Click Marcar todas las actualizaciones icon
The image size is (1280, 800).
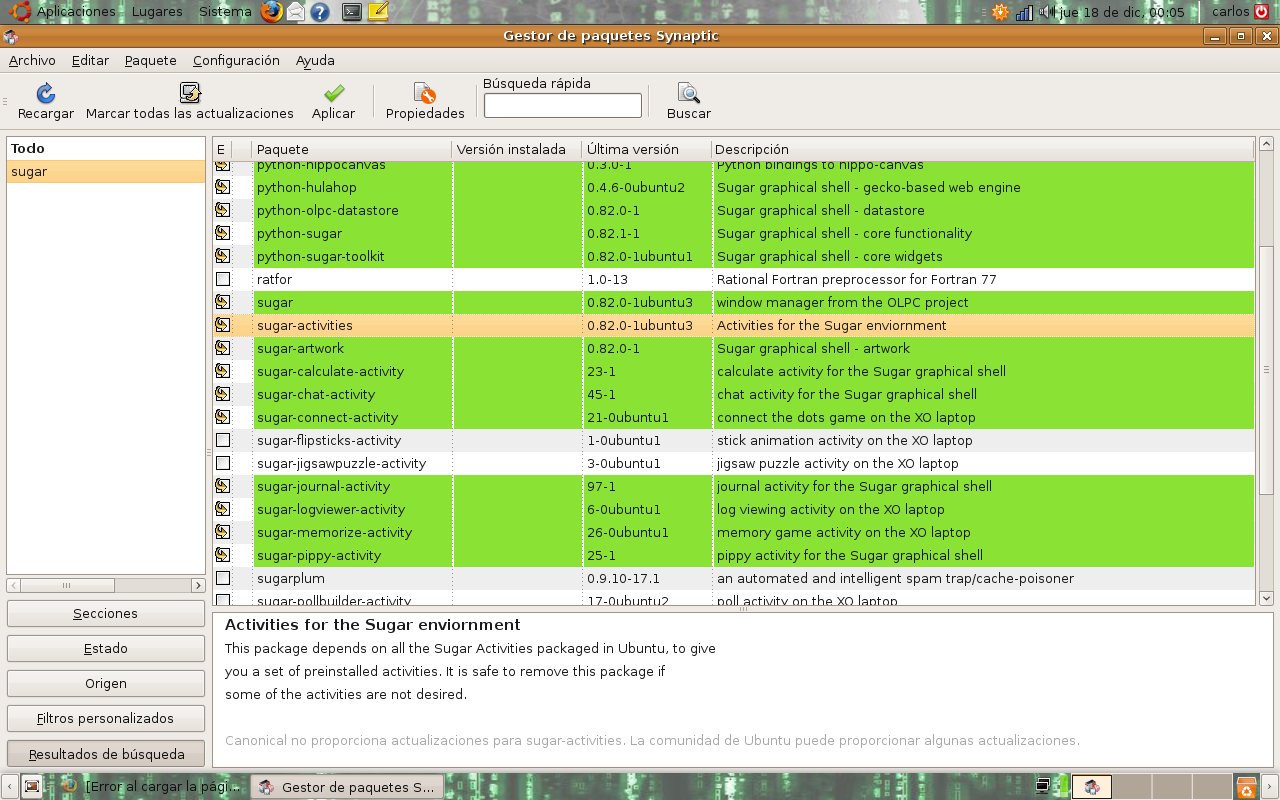tap(190, 93)
